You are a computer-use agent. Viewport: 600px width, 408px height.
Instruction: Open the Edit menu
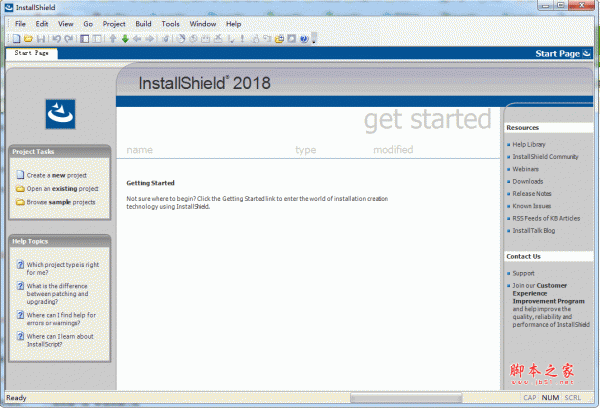point(42,24)
